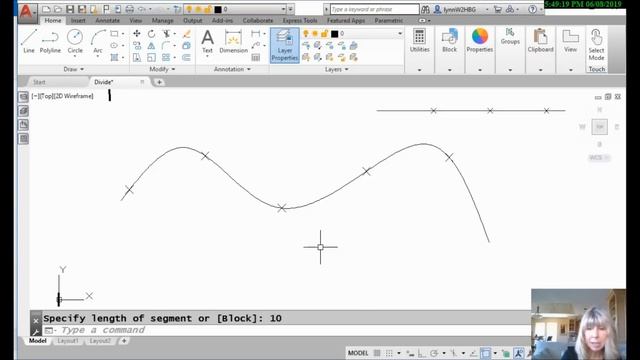
Task: Add a new drawing tab with plus
Action: (159, 82)
